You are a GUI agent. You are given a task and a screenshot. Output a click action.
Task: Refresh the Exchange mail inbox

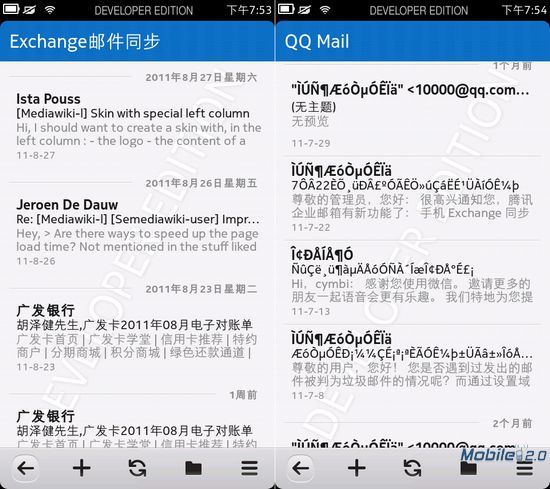pyautogui.click(x=137, y=468)
